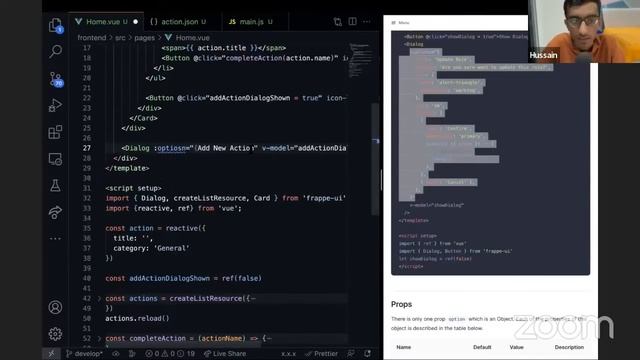Image resolution: width=640 pixels, height=360 pixels.
Task: Click 'const action = reactive({' line
Action: point(156,228)
